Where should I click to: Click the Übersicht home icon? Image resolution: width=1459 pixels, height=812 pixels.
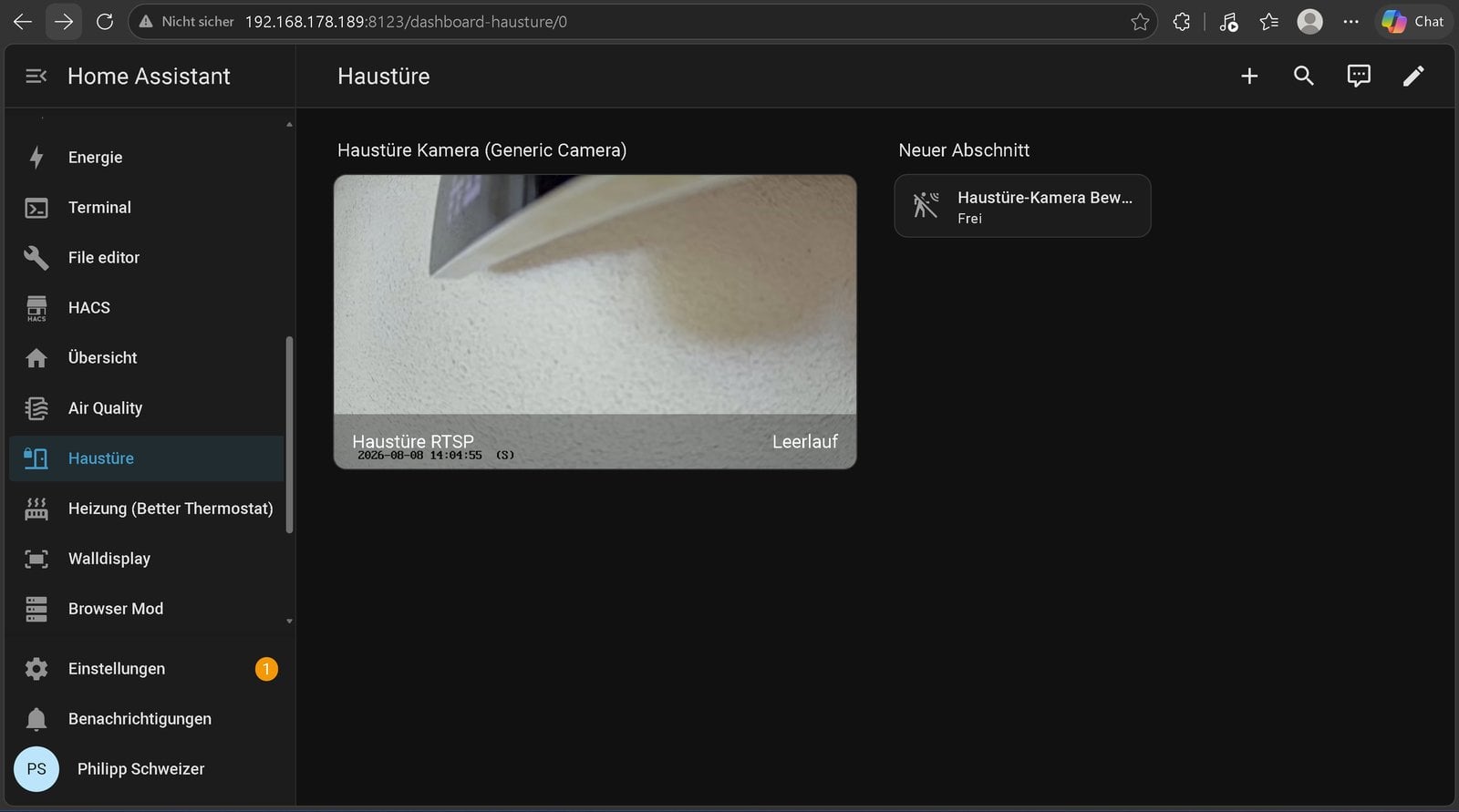[x=36, y=358]
